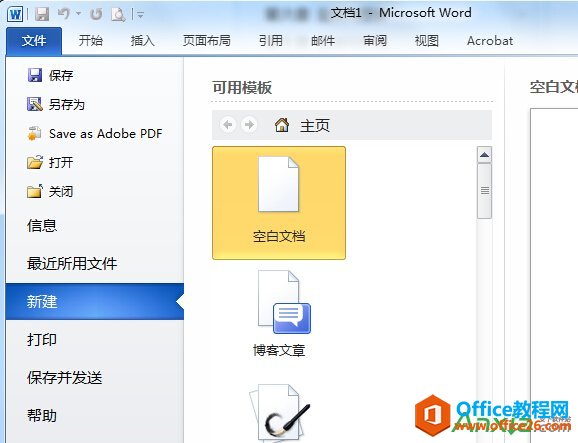This screenshot has height=443, width=578.
Task: Select 新建 in the file menu
Action: (95, 301)
